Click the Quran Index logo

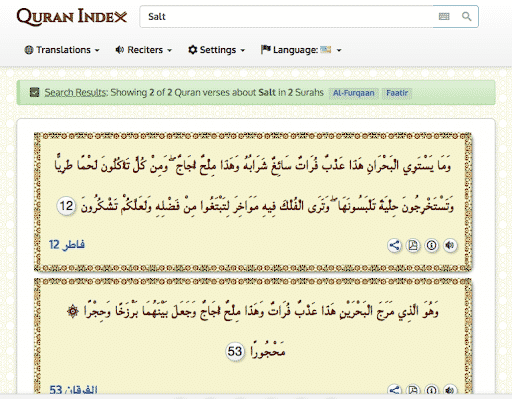point(72,17)
